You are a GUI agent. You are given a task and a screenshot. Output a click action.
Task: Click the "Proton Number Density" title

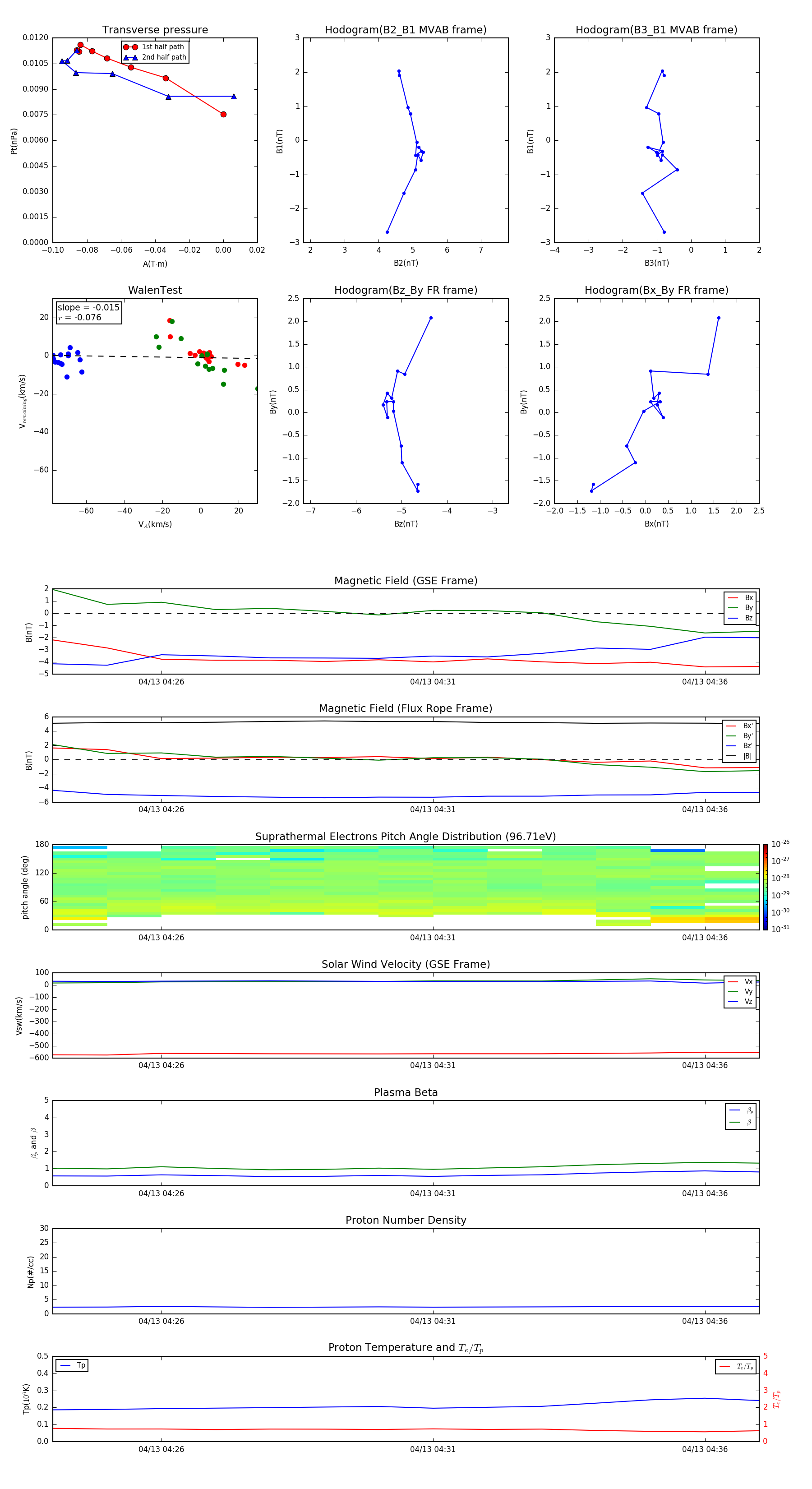406,1220
